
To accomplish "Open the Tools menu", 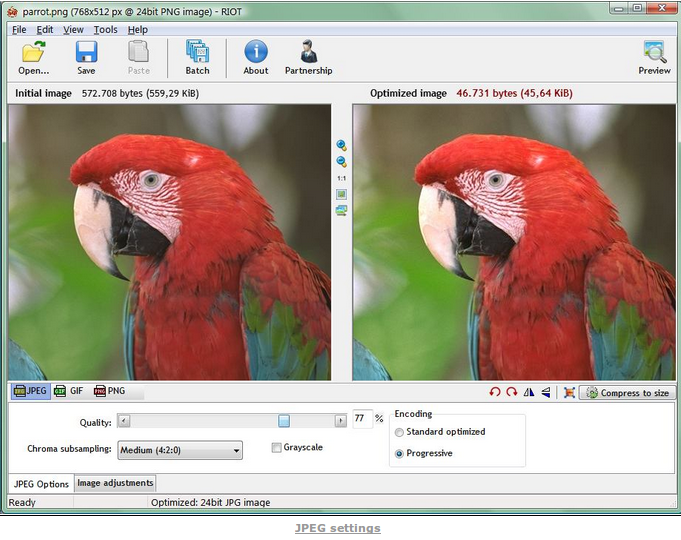I will coord(106,30).
